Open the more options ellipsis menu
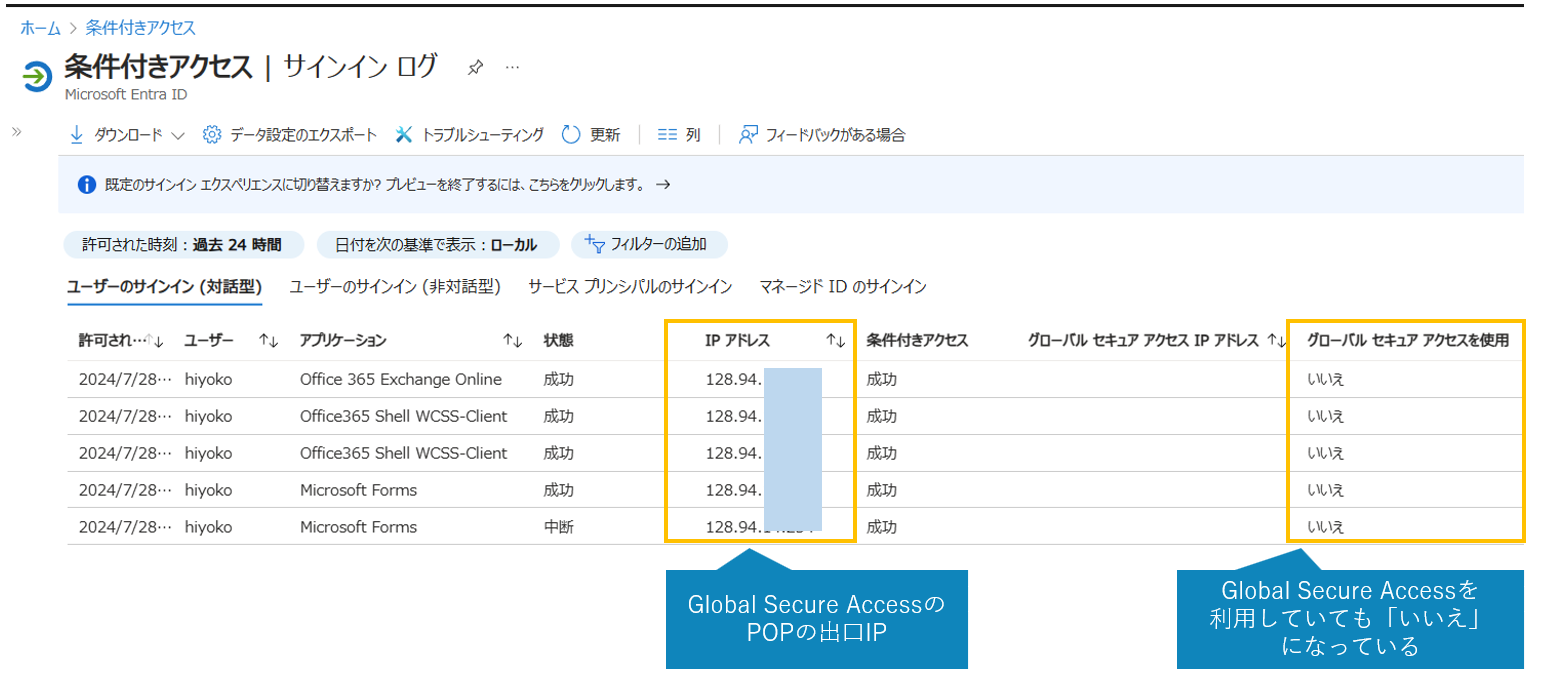Viewport: 1547px width, 677px height. point(512,68)
